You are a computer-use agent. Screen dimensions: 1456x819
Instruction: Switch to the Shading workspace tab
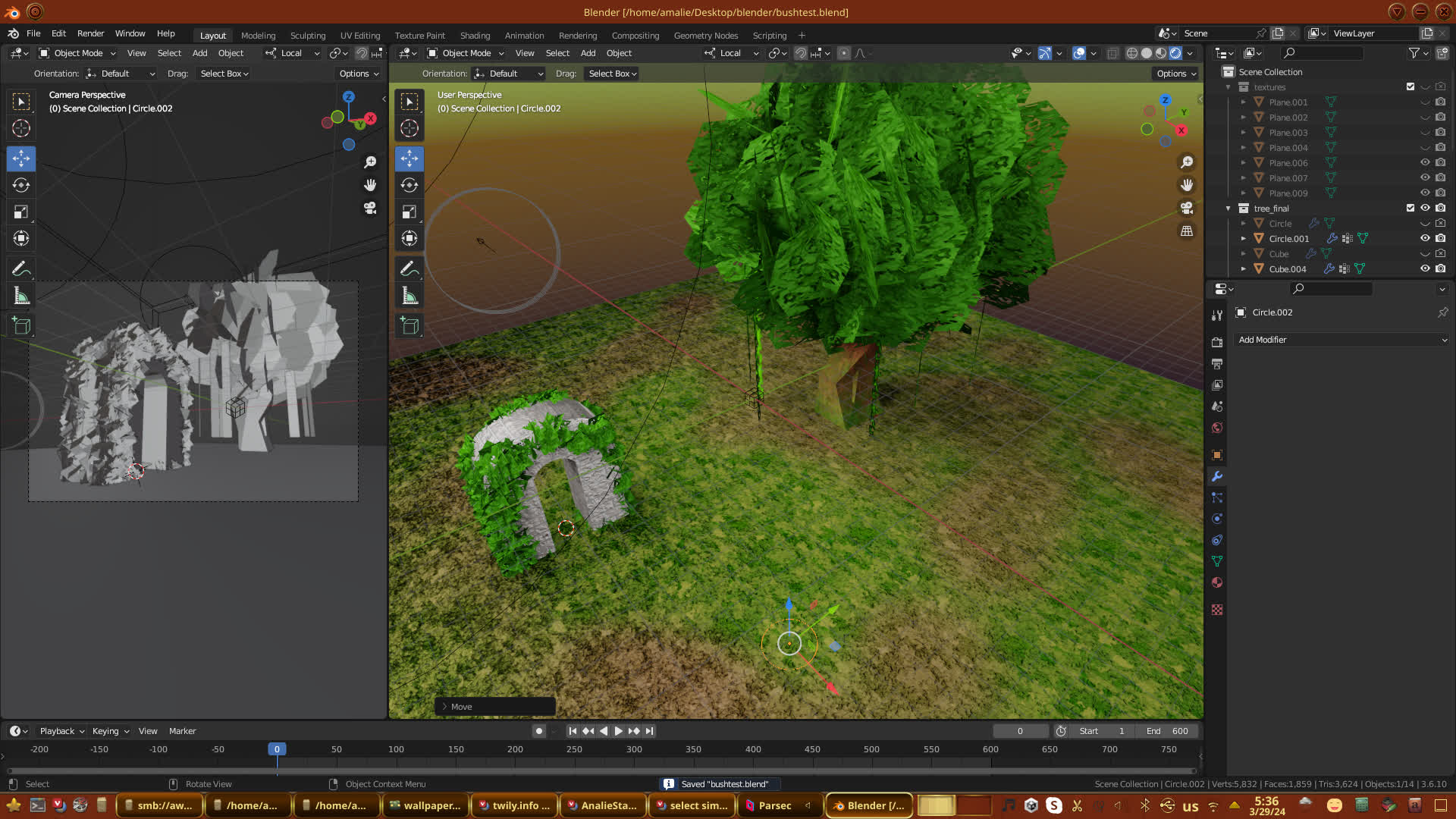(x=475, y=36)
